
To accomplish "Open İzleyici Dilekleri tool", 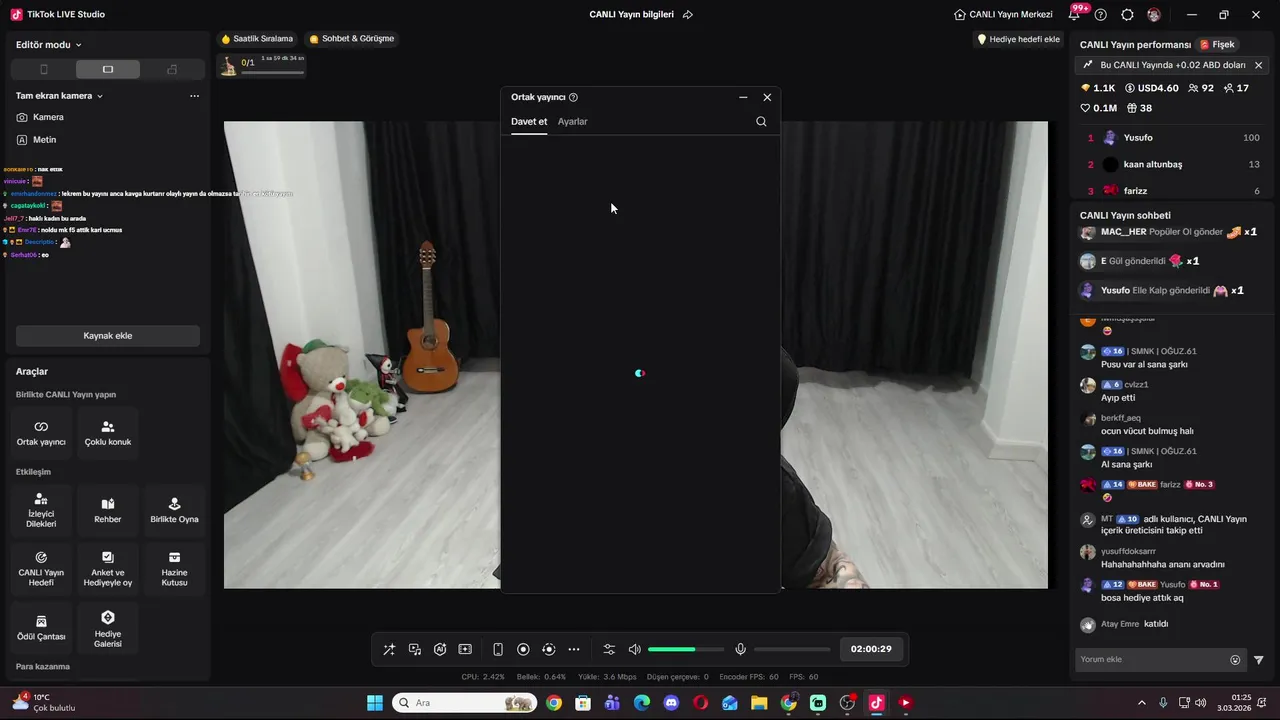I will tap(41, 510).
